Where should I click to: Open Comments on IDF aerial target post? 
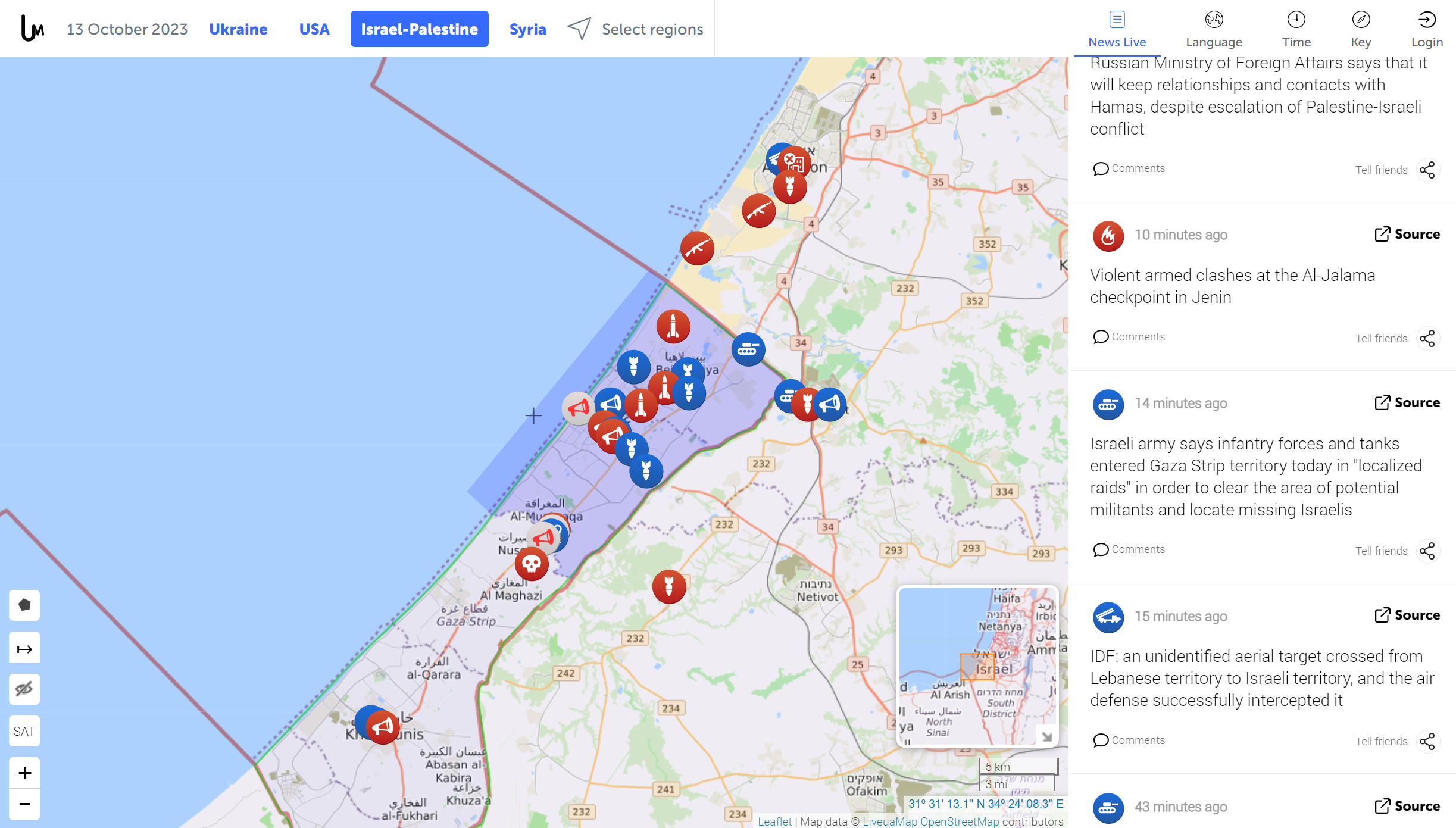pyautogui.click(x=1129, y=740)
